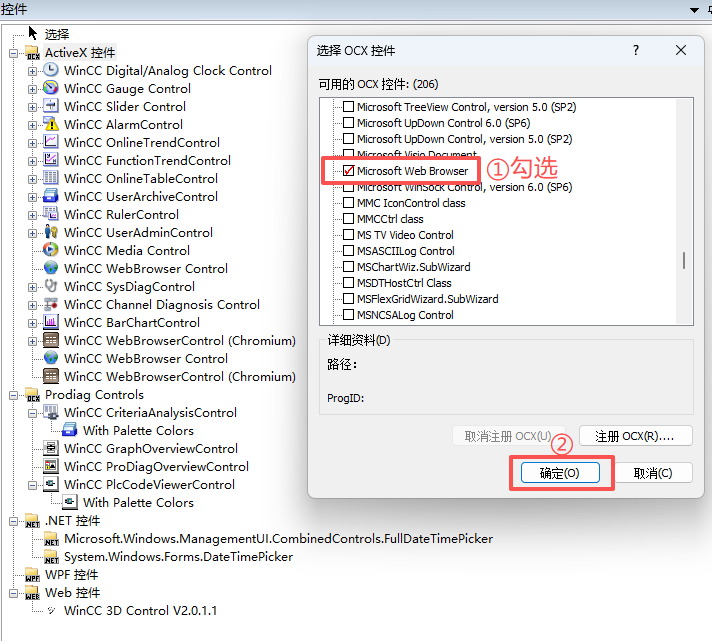The image size is (712, 641).
Task: Click the 选择 arrow pointer tool
Action: 33,33
